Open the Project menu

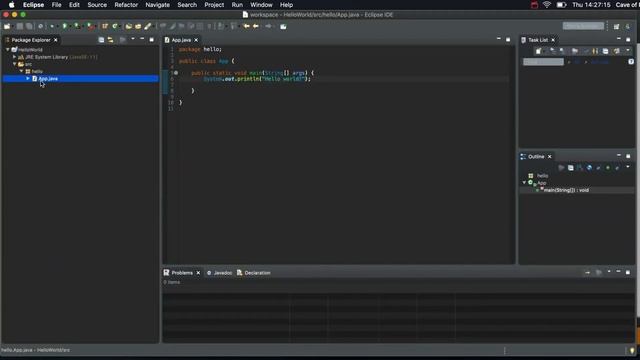click(x=214, y=5)
